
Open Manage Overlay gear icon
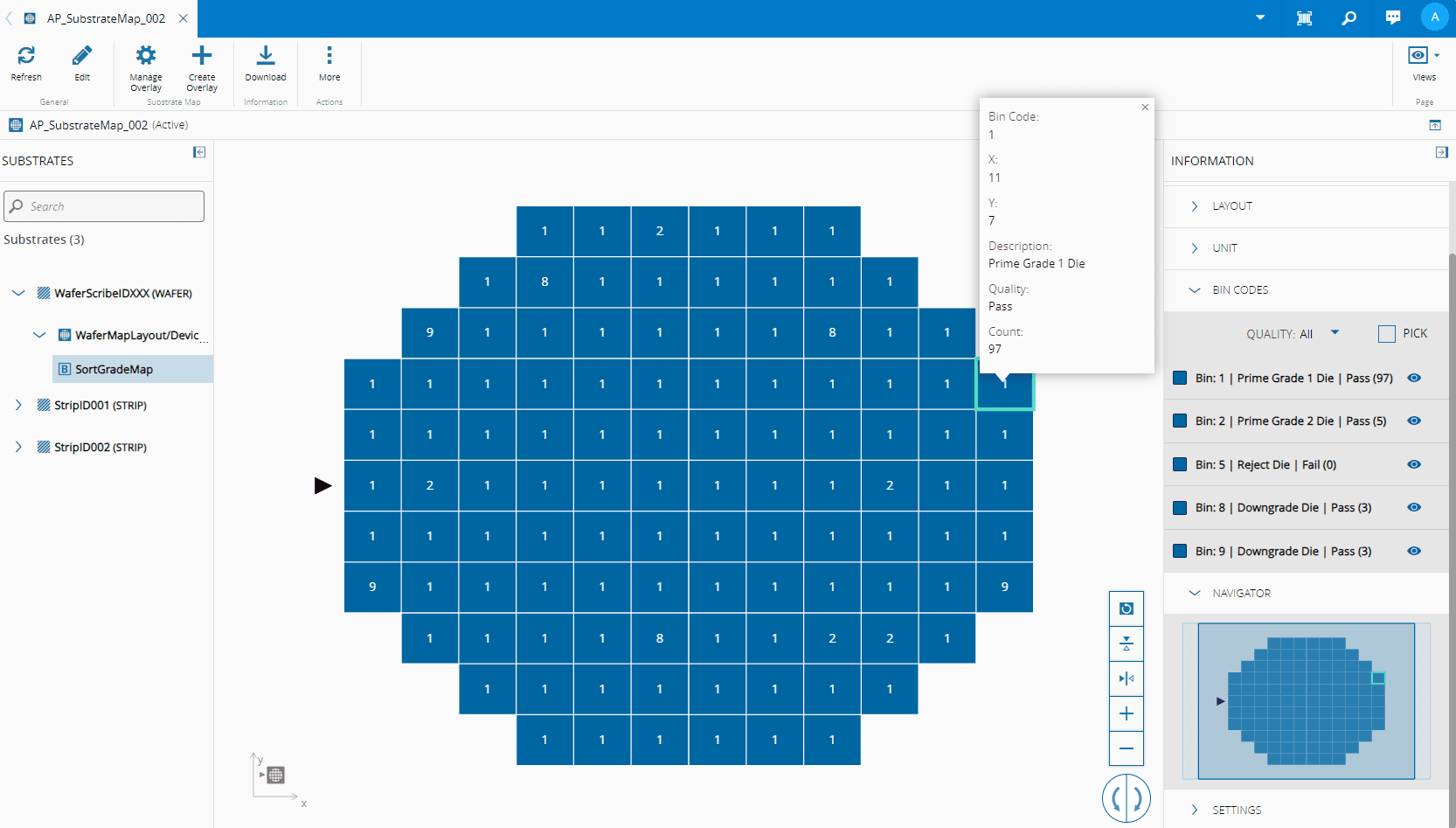click(146, 56)
